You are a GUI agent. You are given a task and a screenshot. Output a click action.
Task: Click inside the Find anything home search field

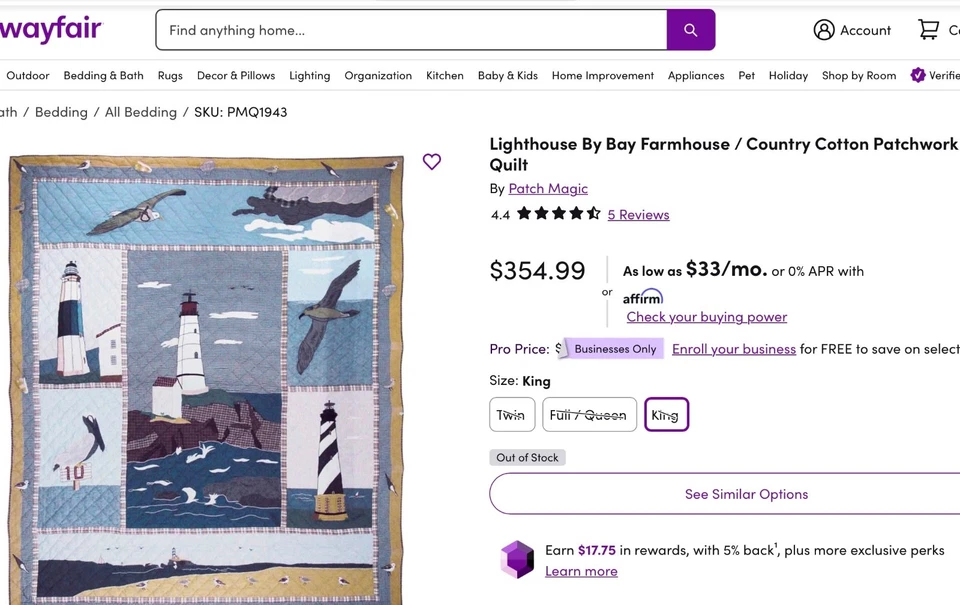coord(400,30)
